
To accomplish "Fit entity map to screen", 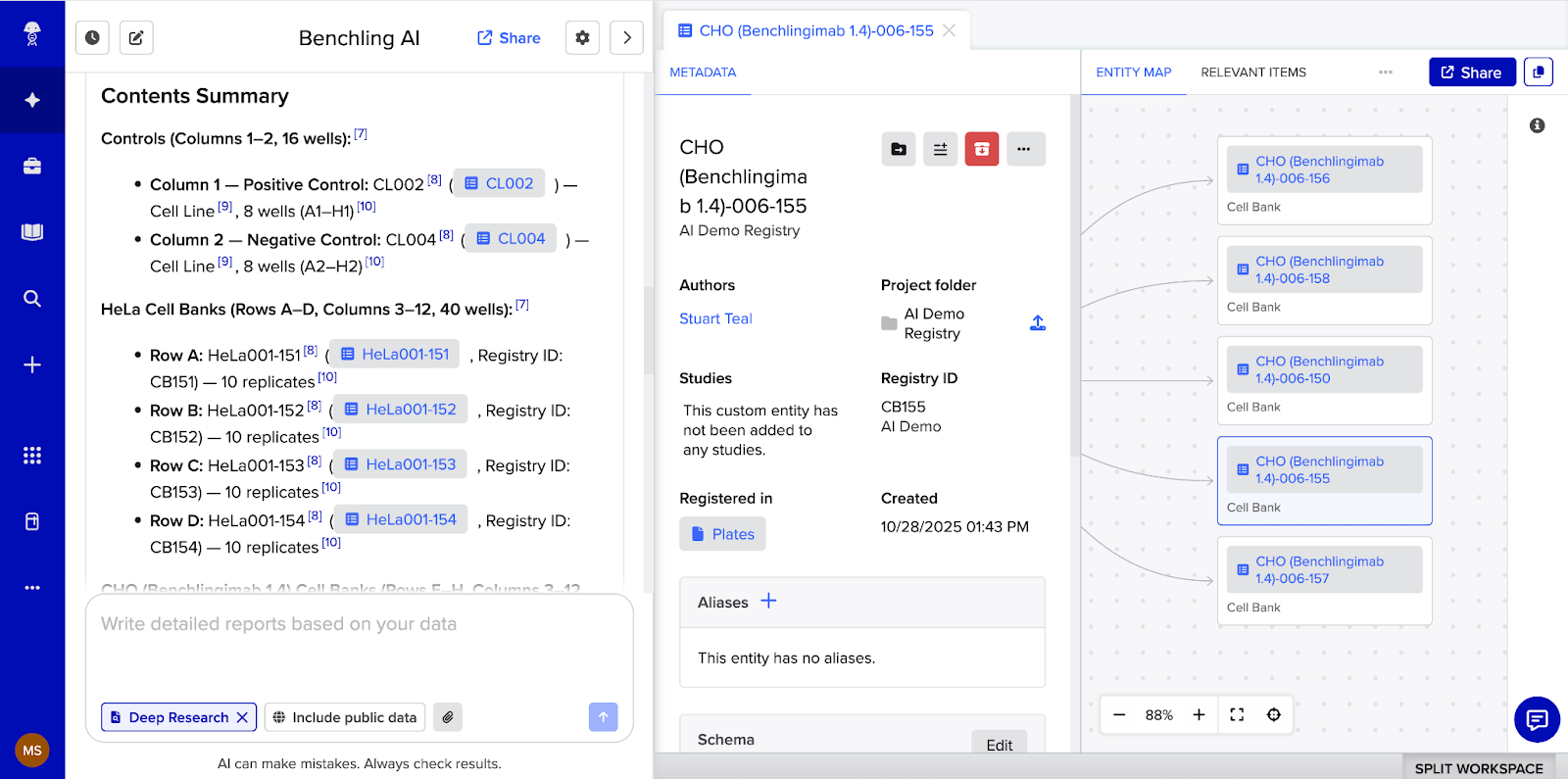I will point(1237,715).
